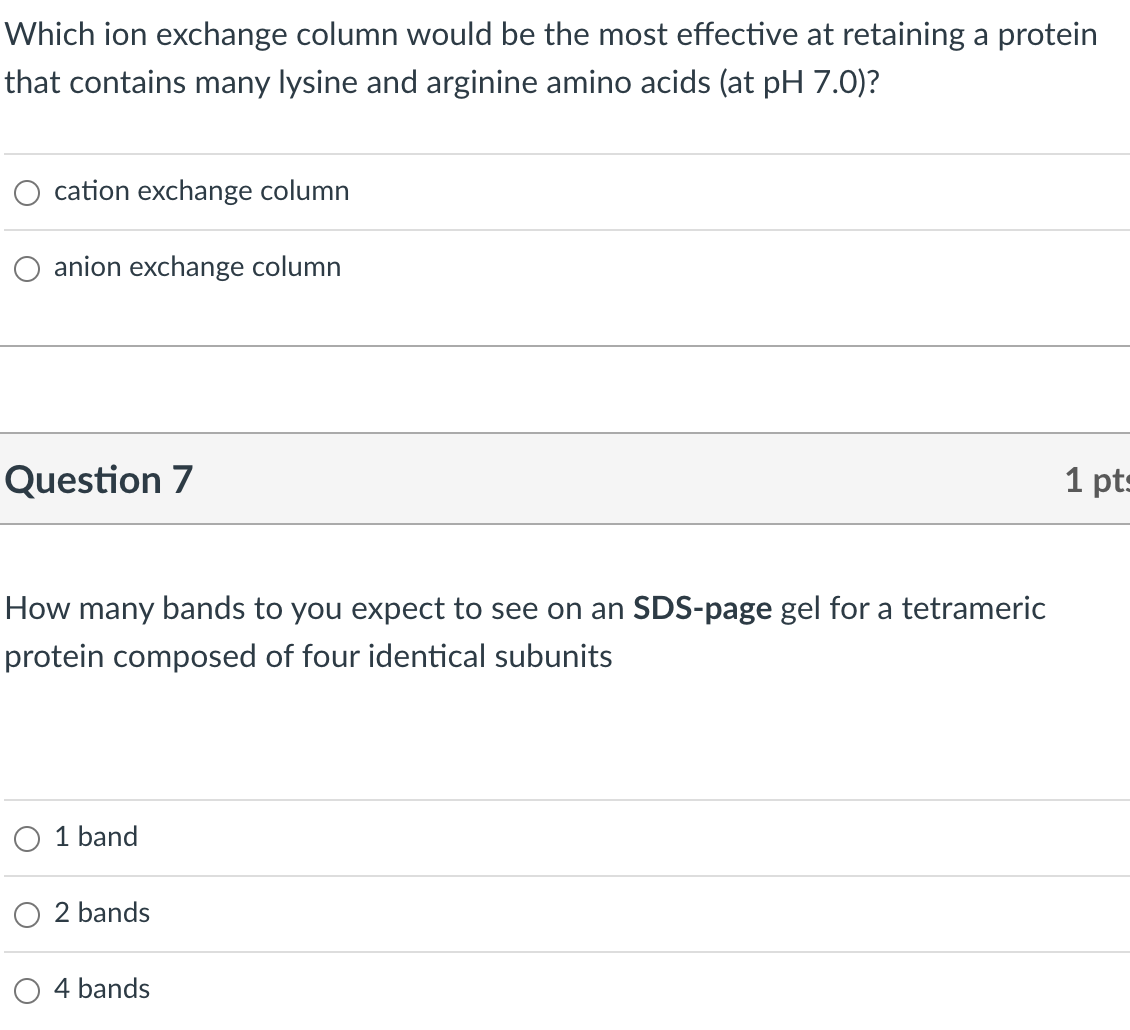Choose the 2 bands option

[x=26, y=914]
